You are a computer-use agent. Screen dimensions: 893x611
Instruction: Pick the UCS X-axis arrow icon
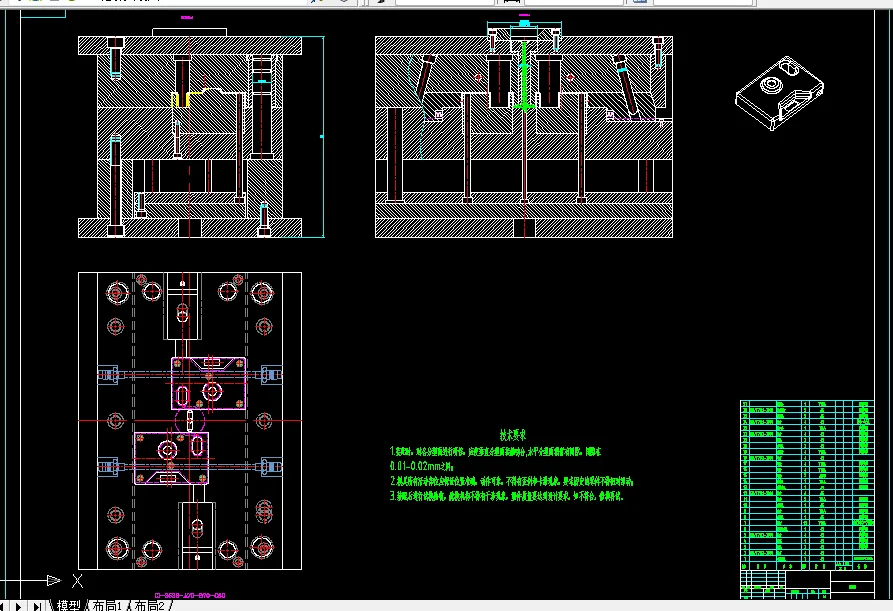(x=54, y=580)
